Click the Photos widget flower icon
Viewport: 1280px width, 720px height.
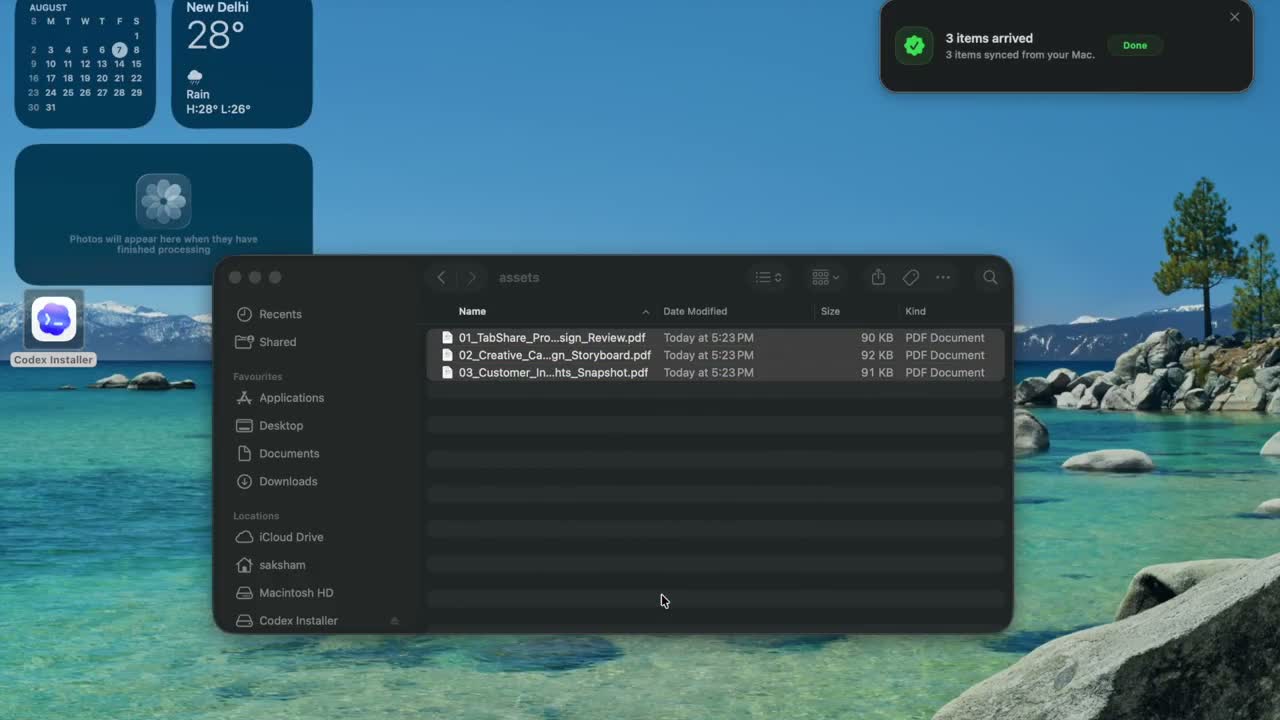163,201
